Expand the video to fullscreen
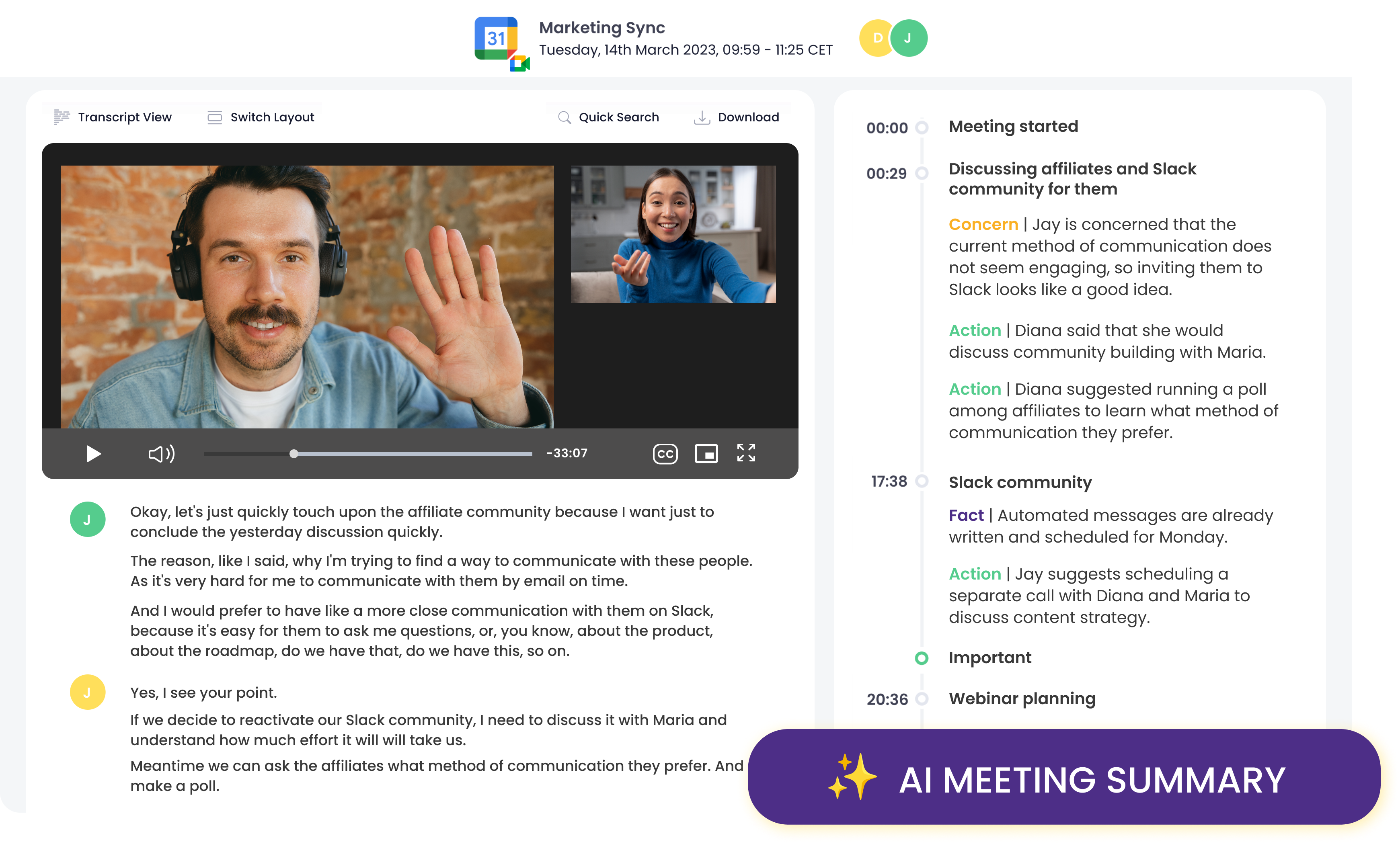Screen dimensions: 1400x844 click(747, 453)
